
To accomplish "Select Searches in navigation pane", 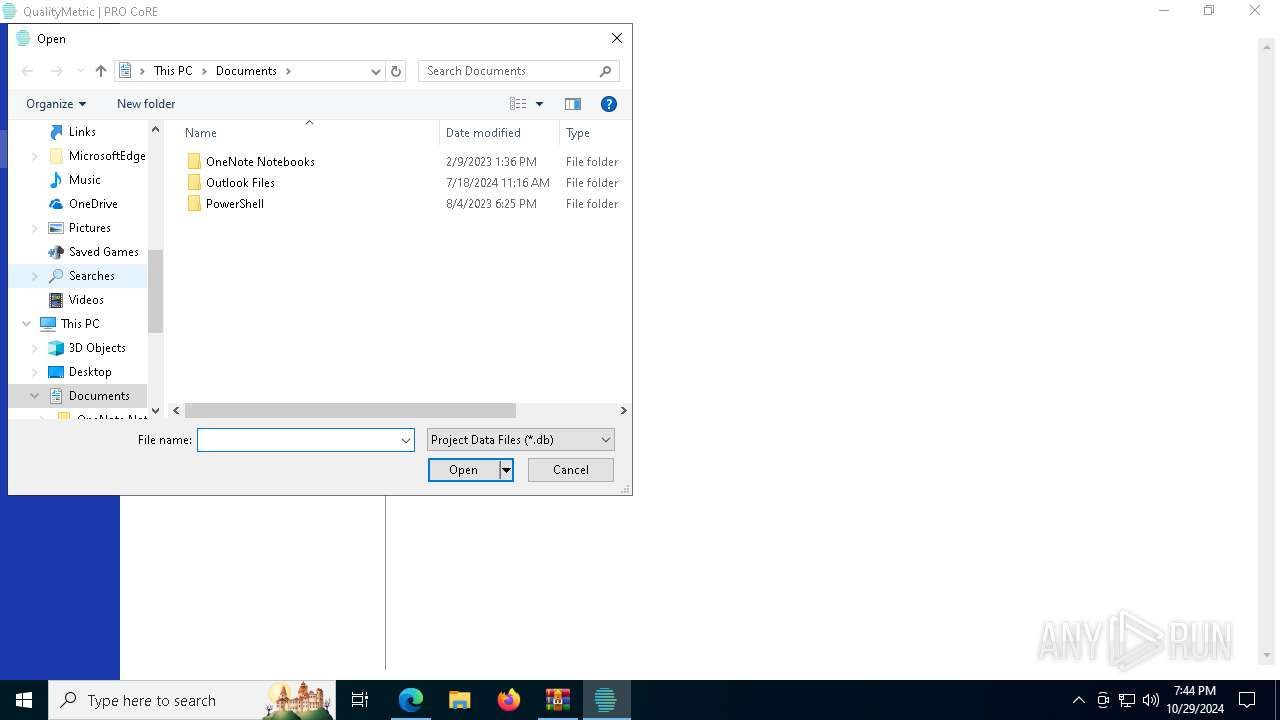I will click(92, 276).
